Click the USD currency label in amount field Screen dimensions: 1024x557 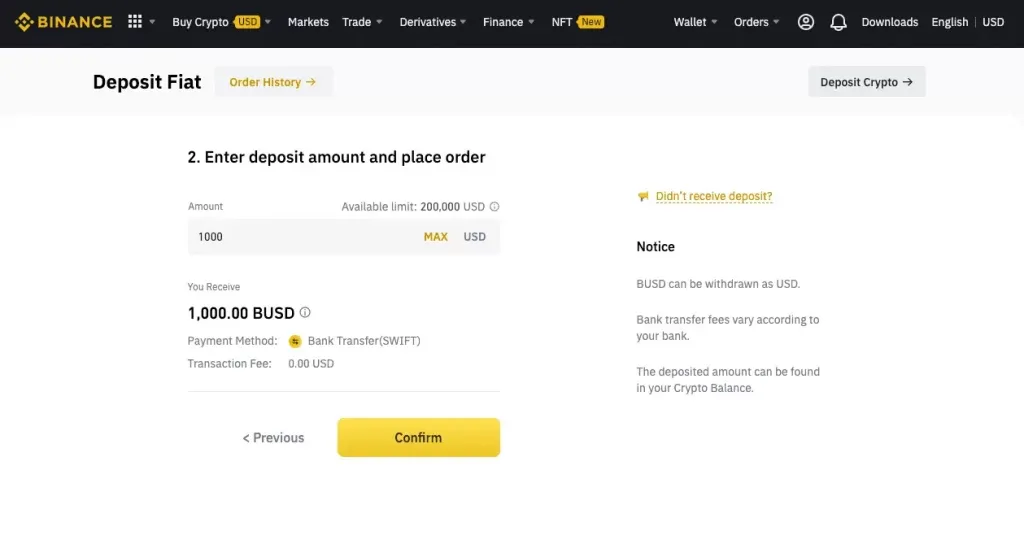coord(475,237)
